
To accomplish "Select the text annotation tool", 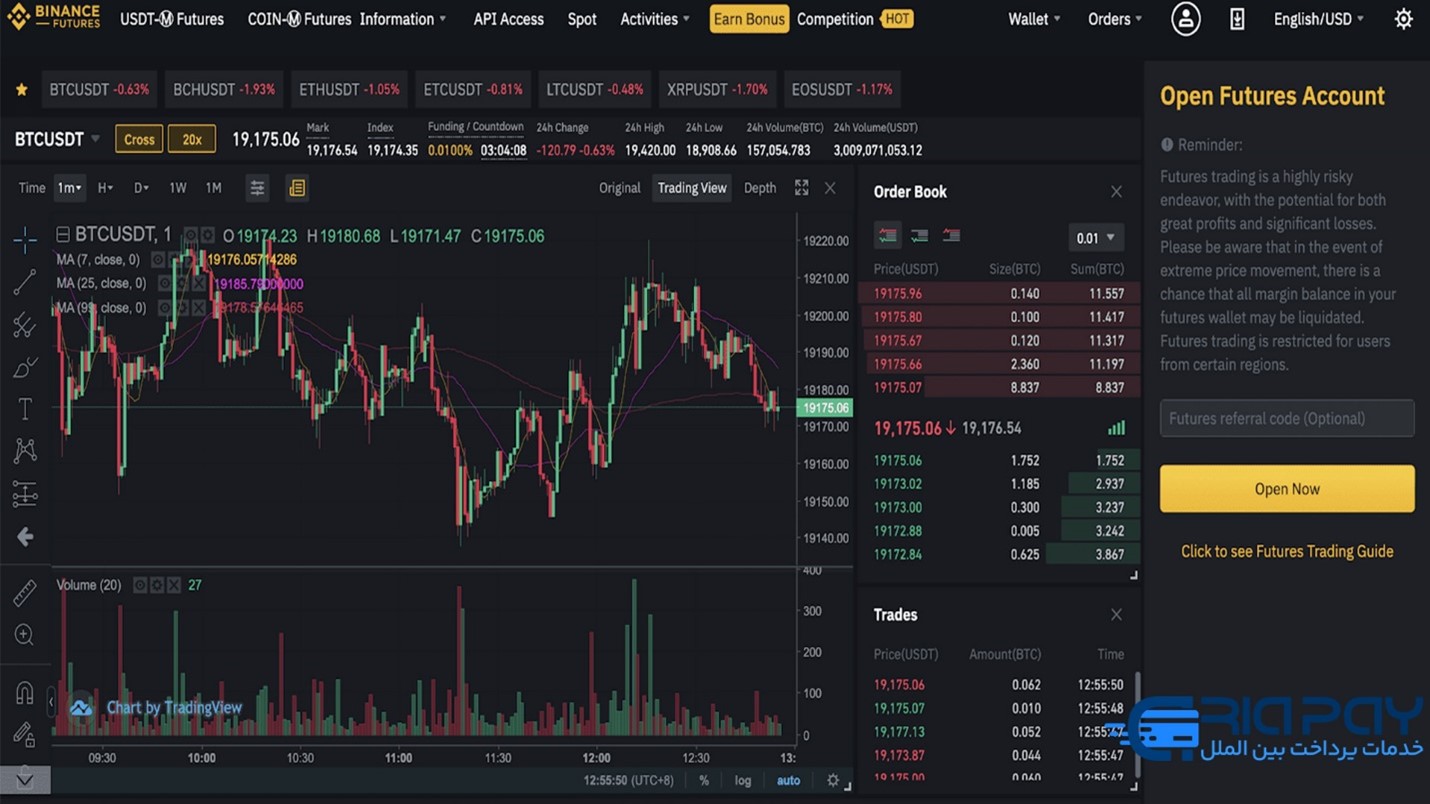I will click(25, 409).
